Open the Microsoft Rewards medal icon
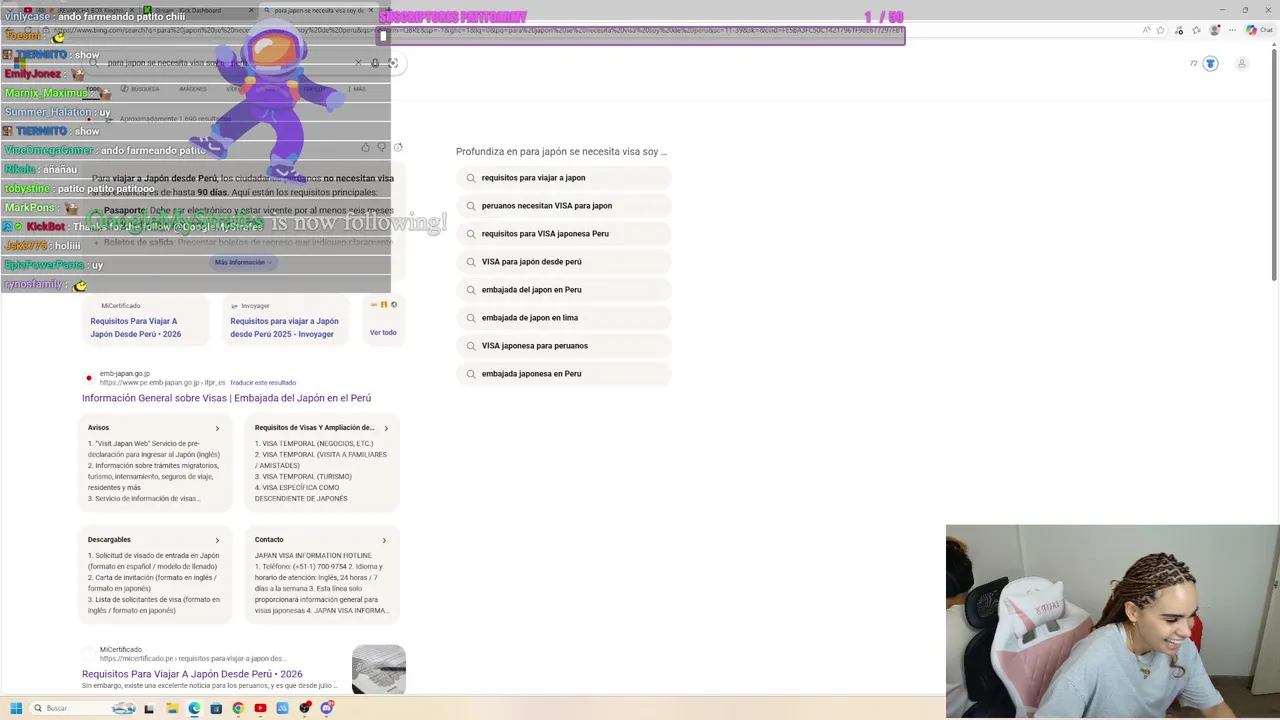The image size is (1280, 720). click(1210, 64)
